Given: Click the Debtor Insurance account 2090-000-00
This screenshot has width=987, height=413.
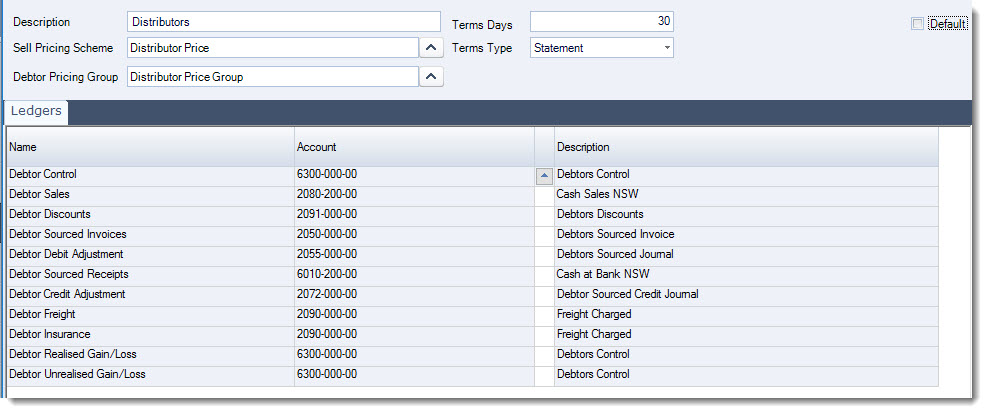Looking at the screenshot, I should pos(414,334).
